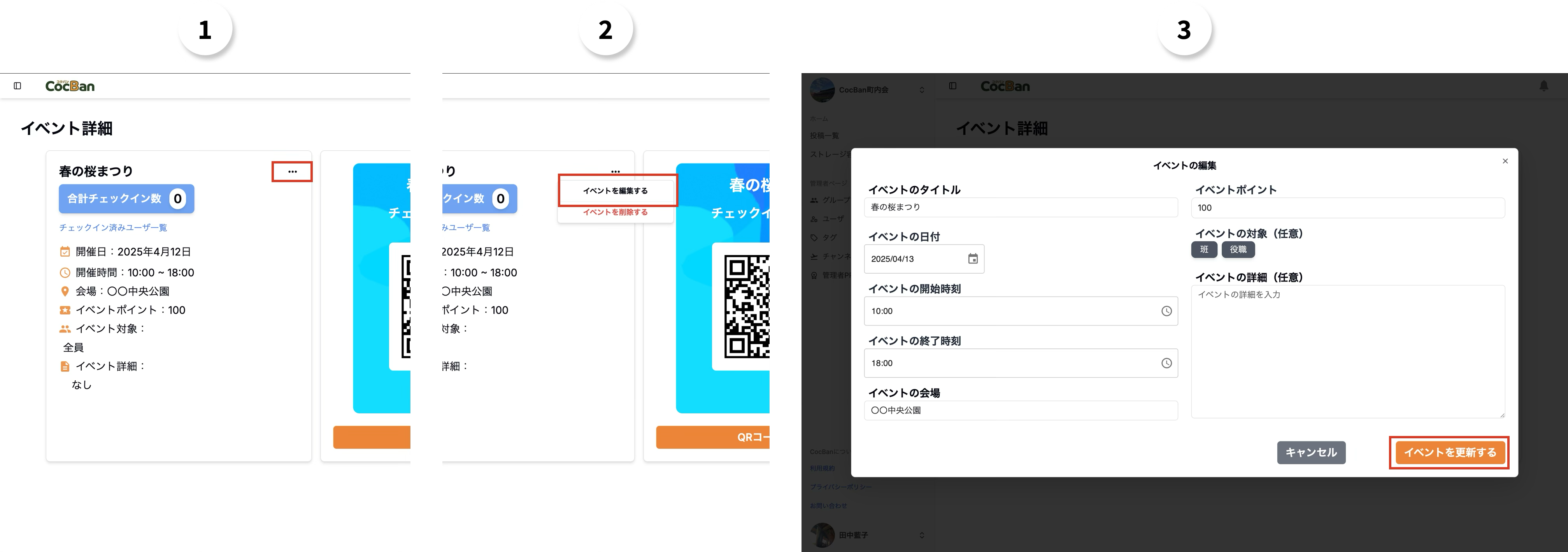Viewport: 1568px width, 552px height.
Task: Click the グループ people icon in the sidebar
Action: coord(814,200)
